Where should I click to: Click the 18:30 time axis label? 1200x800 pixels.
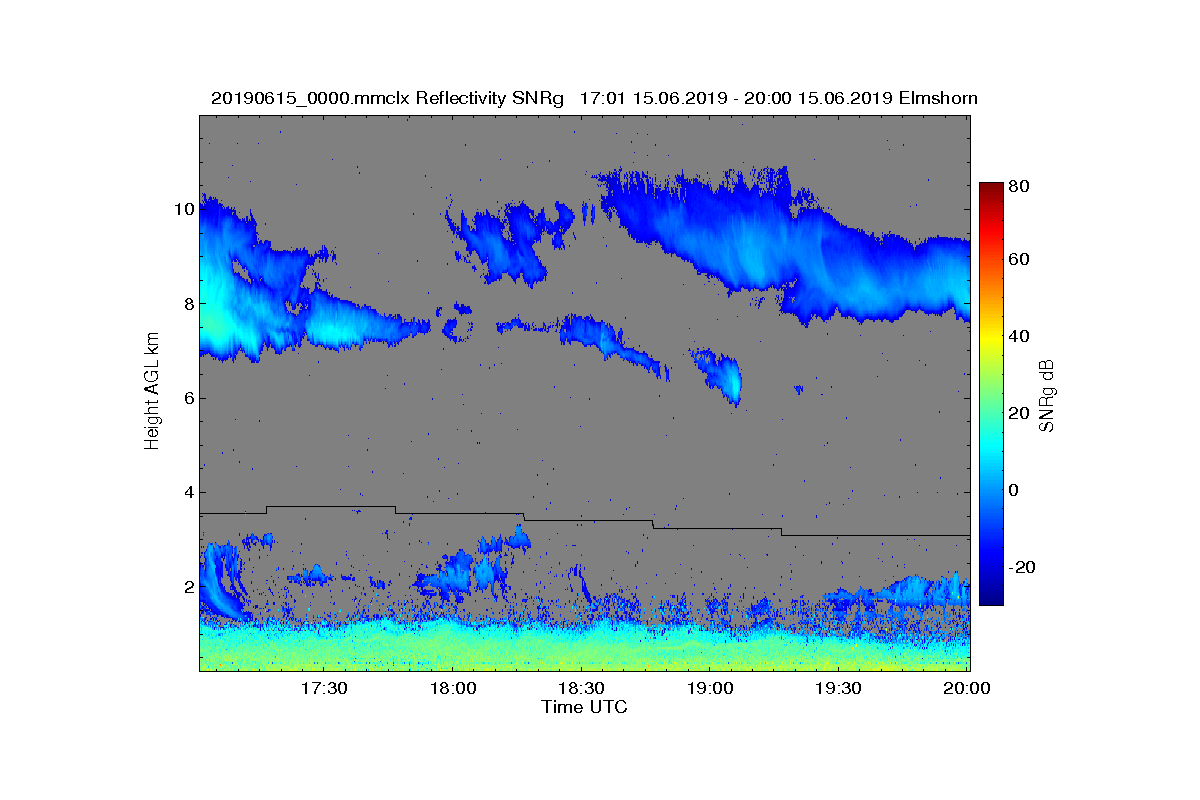click(581, 688)
